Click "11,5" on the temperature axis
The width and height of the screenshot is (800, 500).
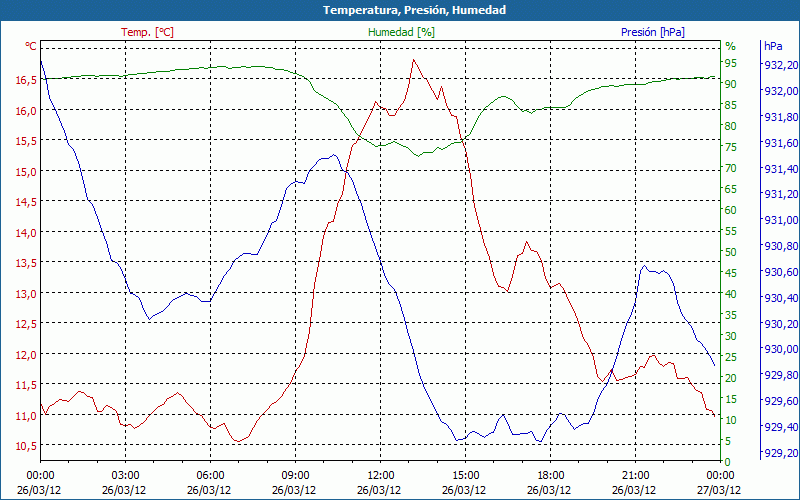coord(27,385)
